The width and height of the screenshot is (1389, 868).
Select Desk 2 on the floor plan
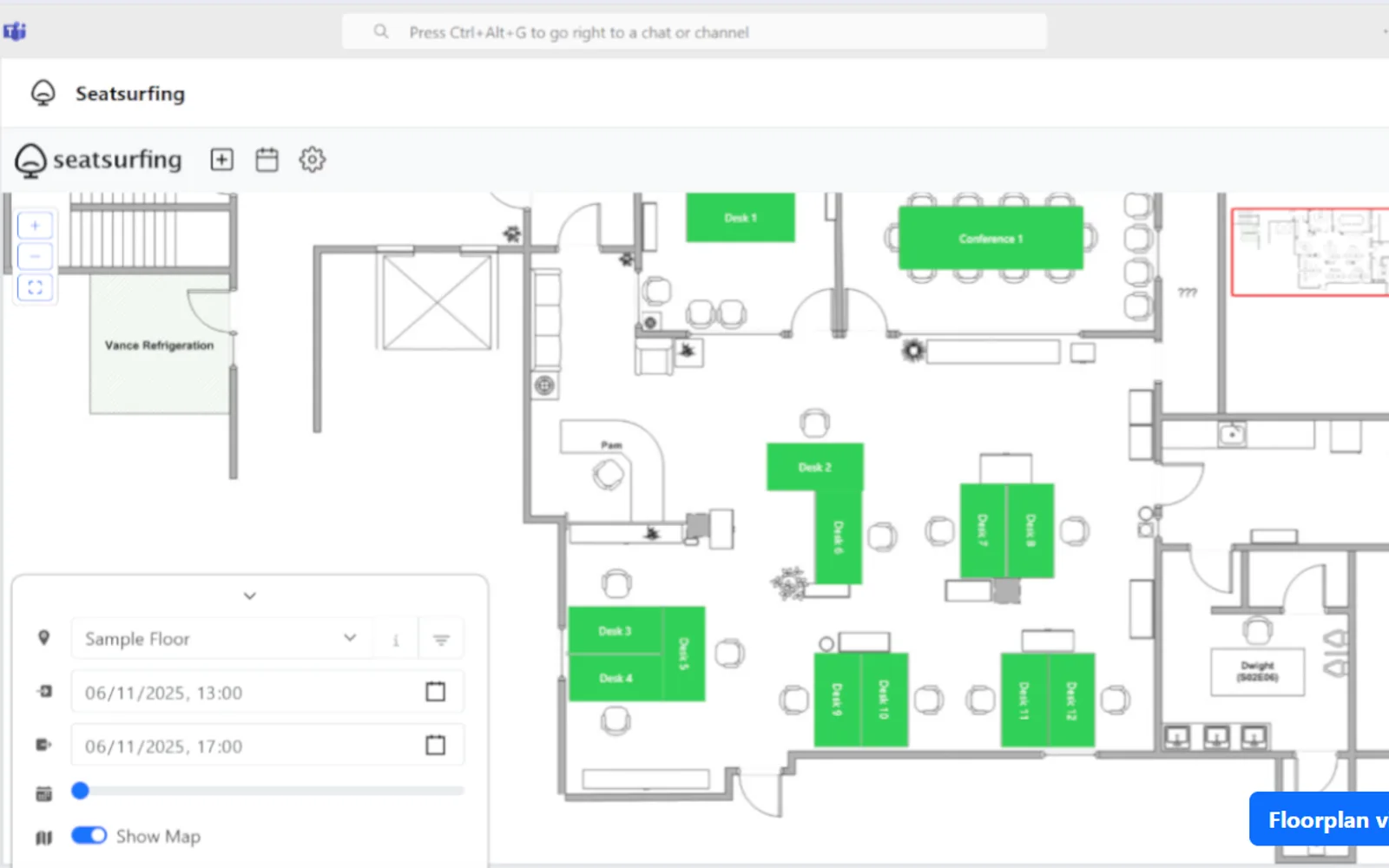coord(815,467)
